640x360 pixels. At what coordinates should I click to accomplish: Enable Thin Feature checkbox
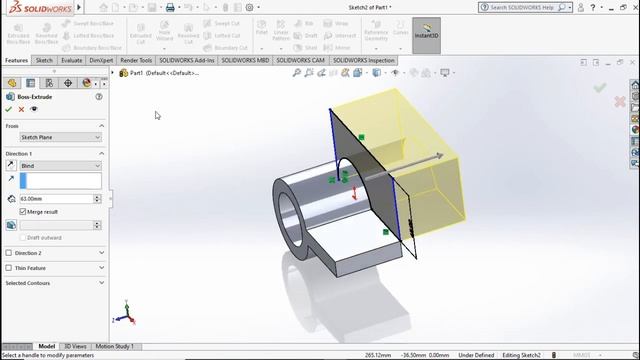click(9, 268)
